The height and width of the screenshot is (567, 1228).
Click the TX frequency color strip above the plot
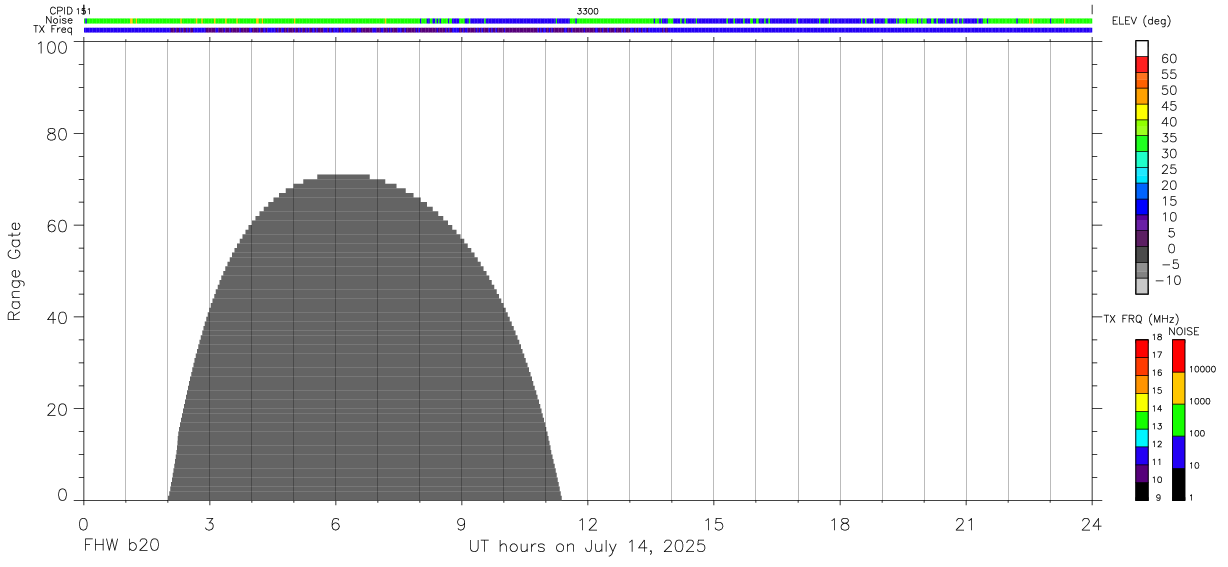pyautogui.click(x=588, y=30)
